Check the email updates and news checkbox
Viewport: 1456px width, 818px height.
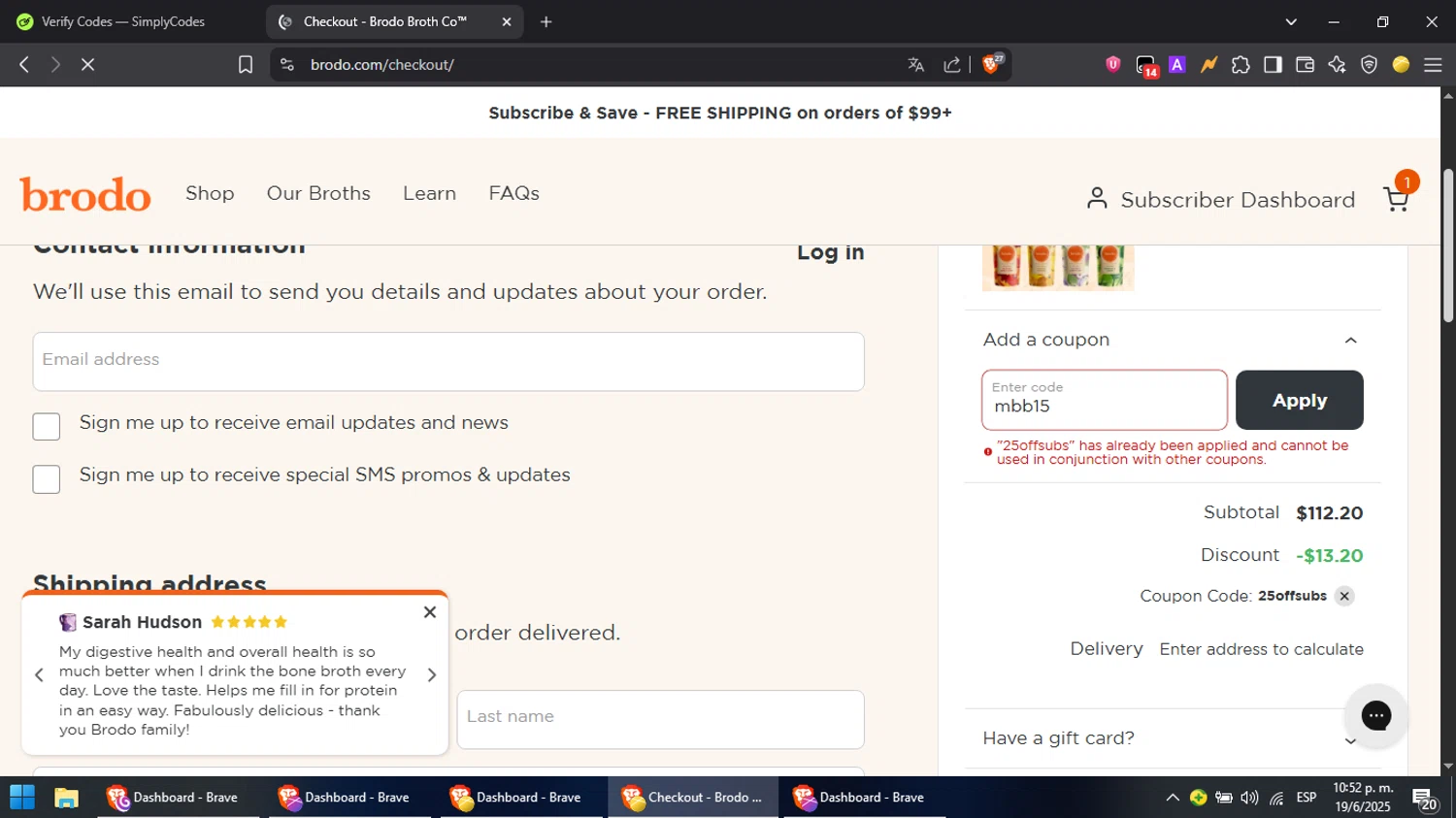(x=47, y=426)
